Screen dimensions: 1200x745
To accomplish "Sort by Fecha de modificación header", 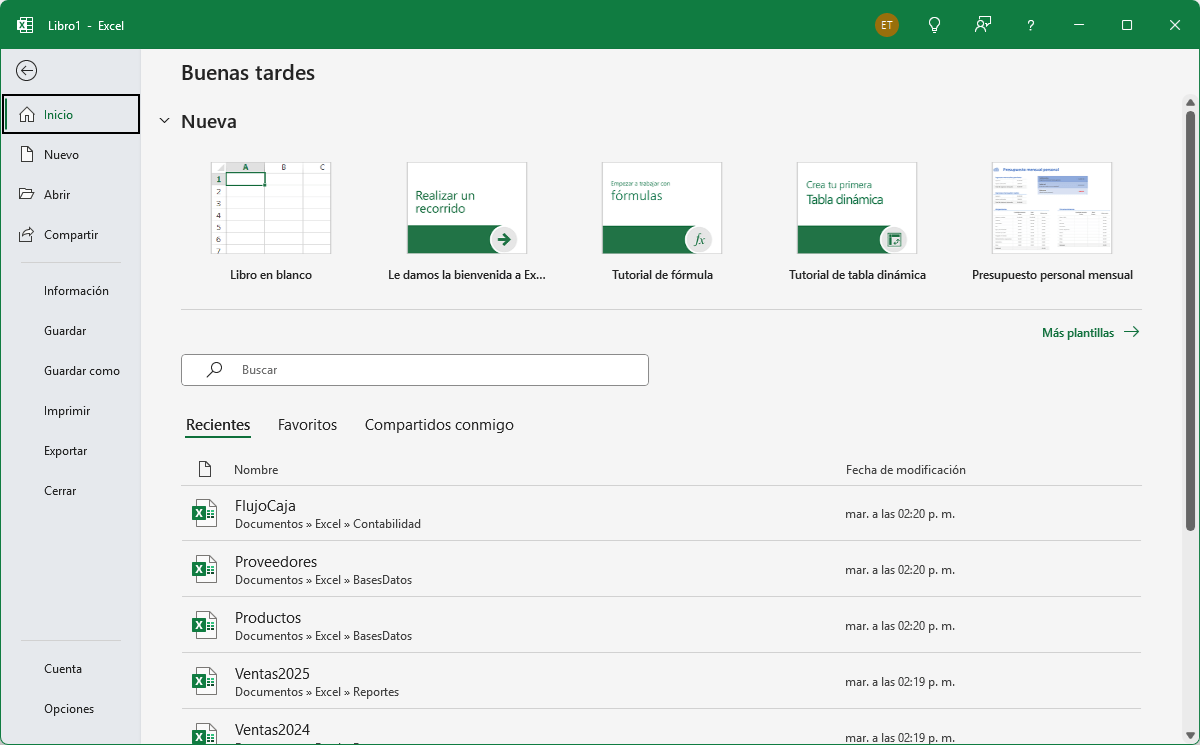I will [906, 469].
